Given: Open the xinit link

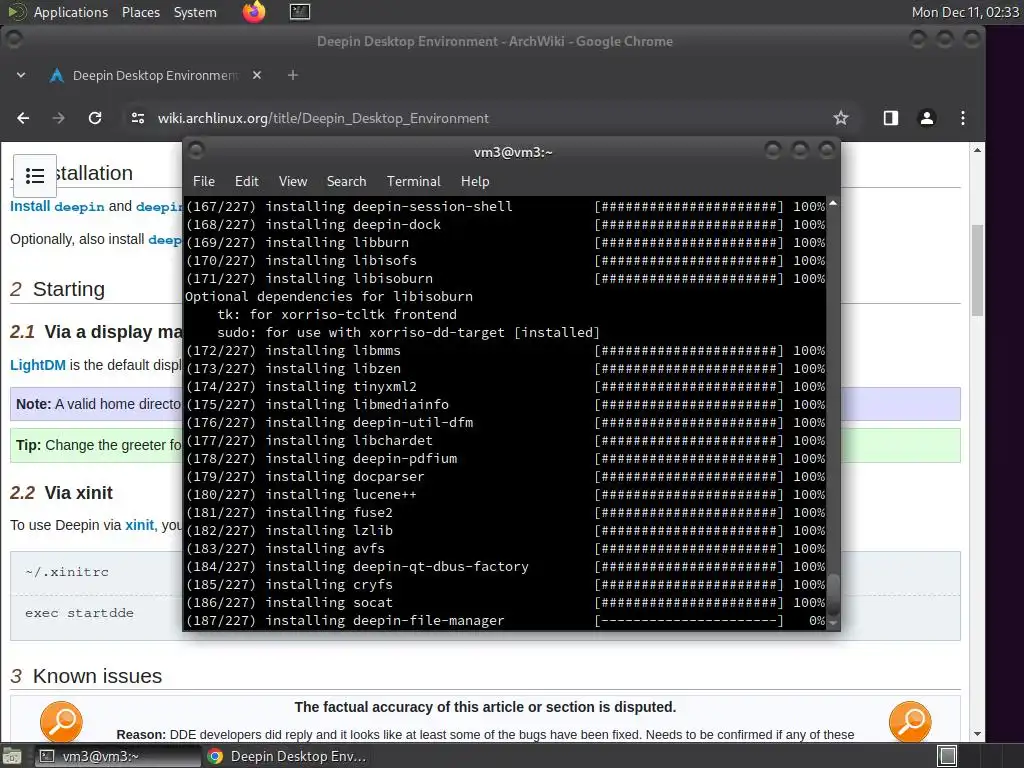Looking at the screenshot, I should coord(140,525).
